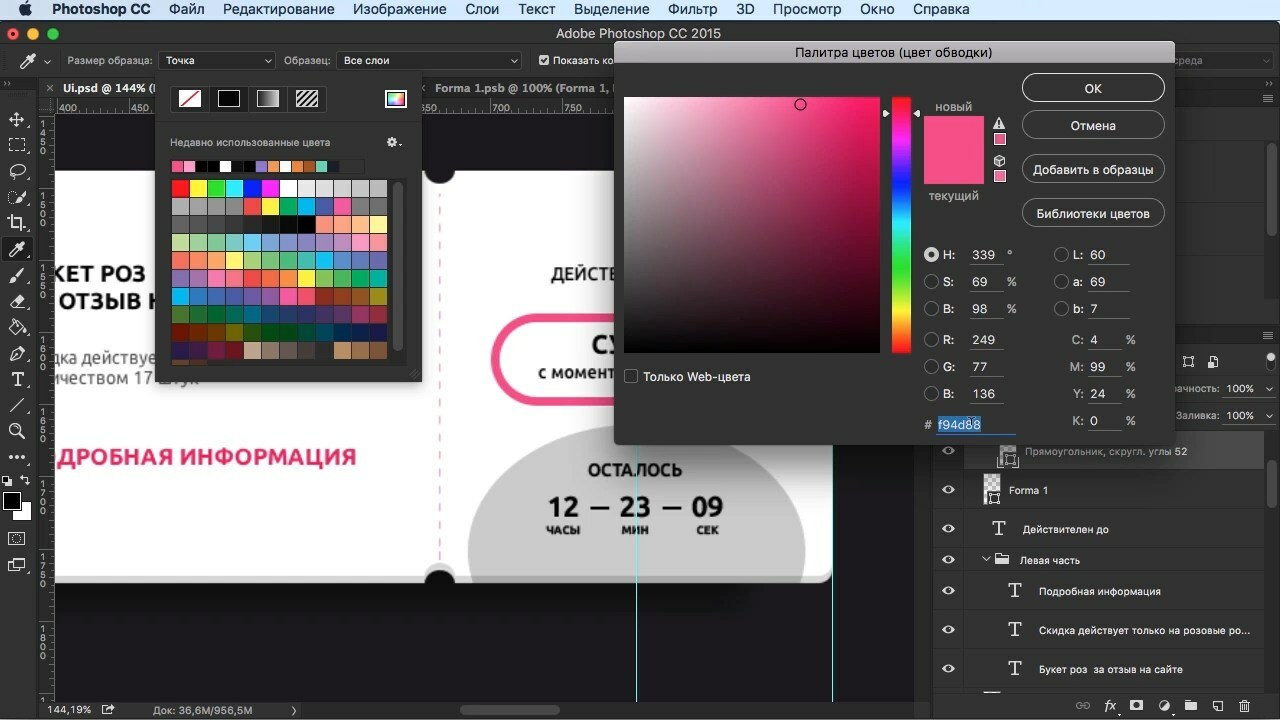Click the vertical hue slider strip

902,225
